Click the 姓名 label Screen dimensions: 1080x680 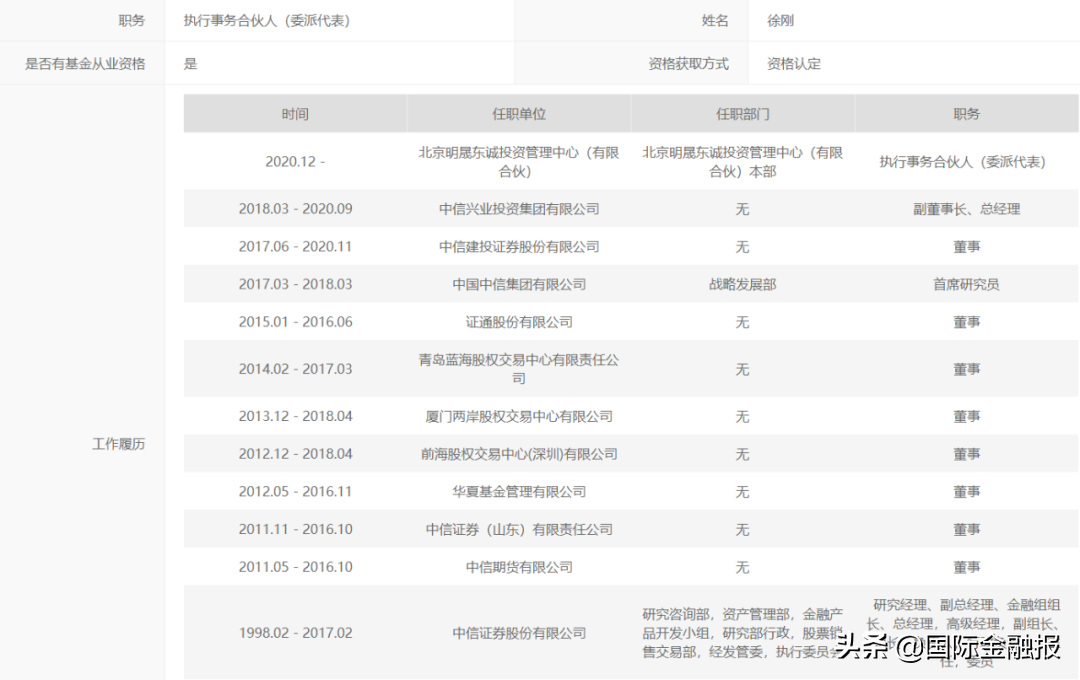[x=715, y=21]
